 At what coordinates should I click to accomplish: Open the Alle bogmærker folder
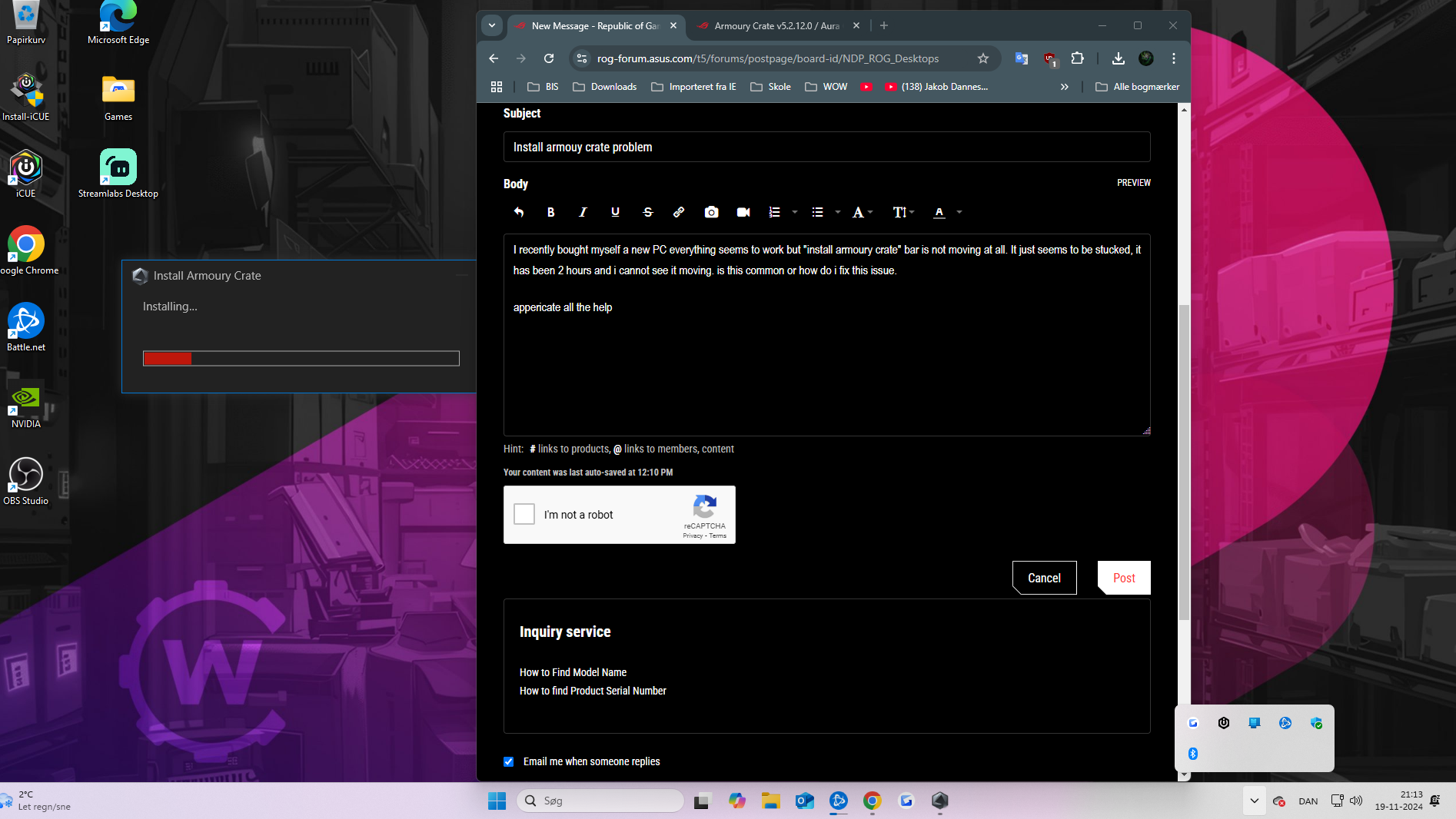tap(1137, 87)
